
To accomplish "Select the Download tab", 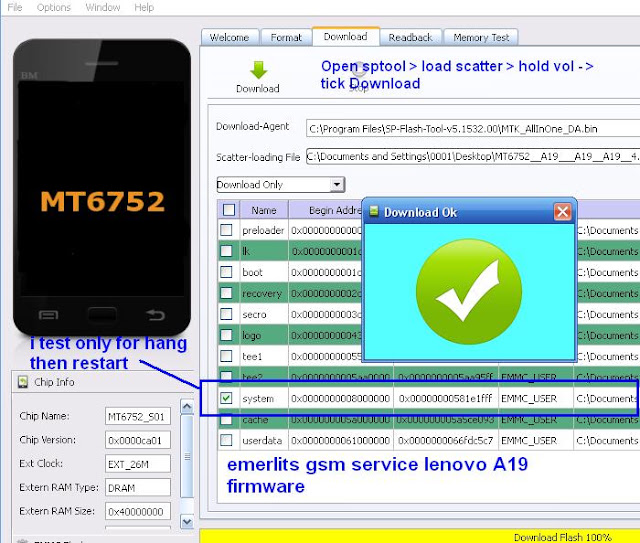I will tap(346, 37).
